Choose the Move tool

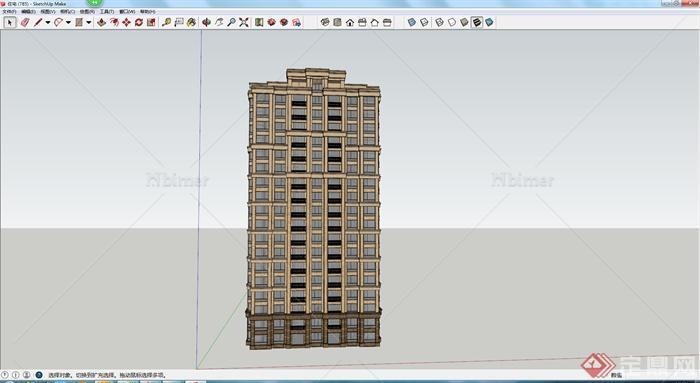coord(127,22)
